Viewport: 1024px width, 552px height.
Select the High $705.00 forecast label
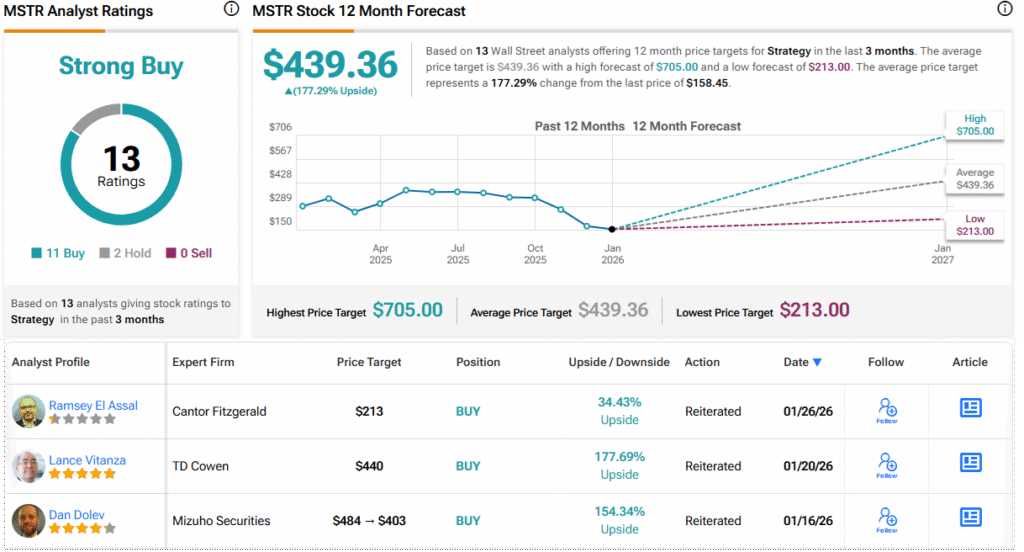(x=974, y=124)
